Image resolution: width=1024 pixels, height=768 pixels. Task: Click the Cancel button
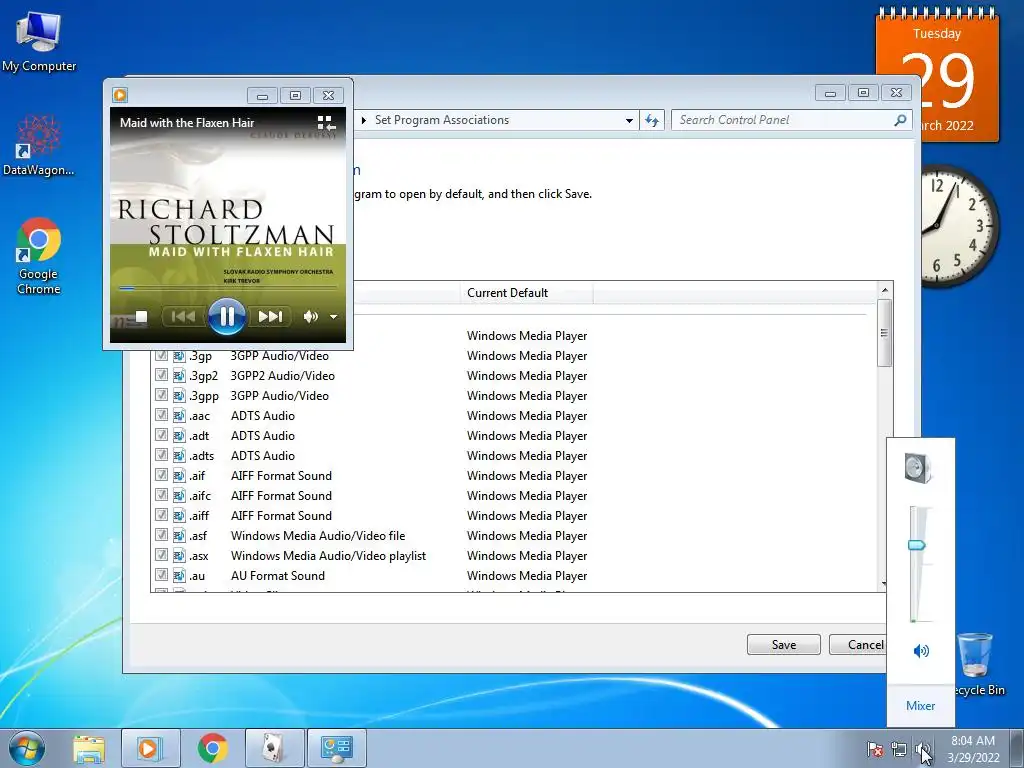tap(858, 645)
